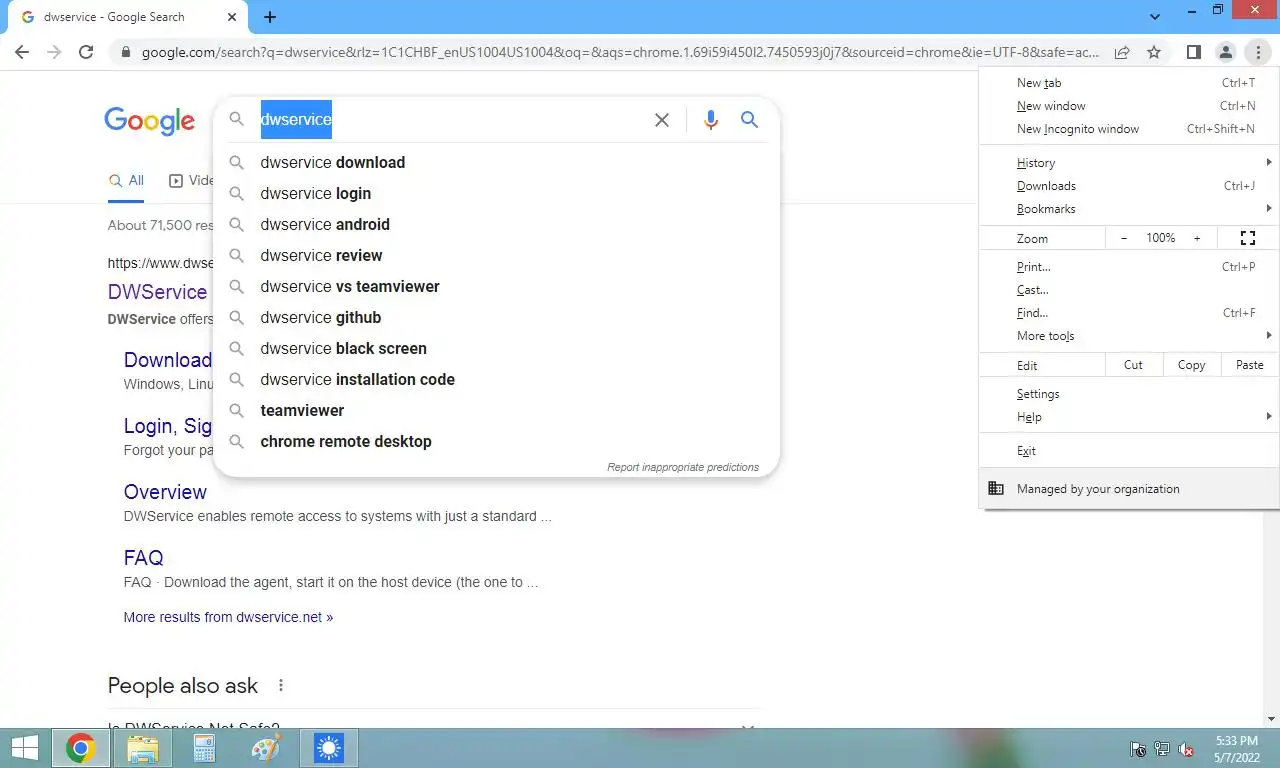Open the blue sun app in taskbar
Viewport: 1280px width, 768px height.
[x=329, y=748]
